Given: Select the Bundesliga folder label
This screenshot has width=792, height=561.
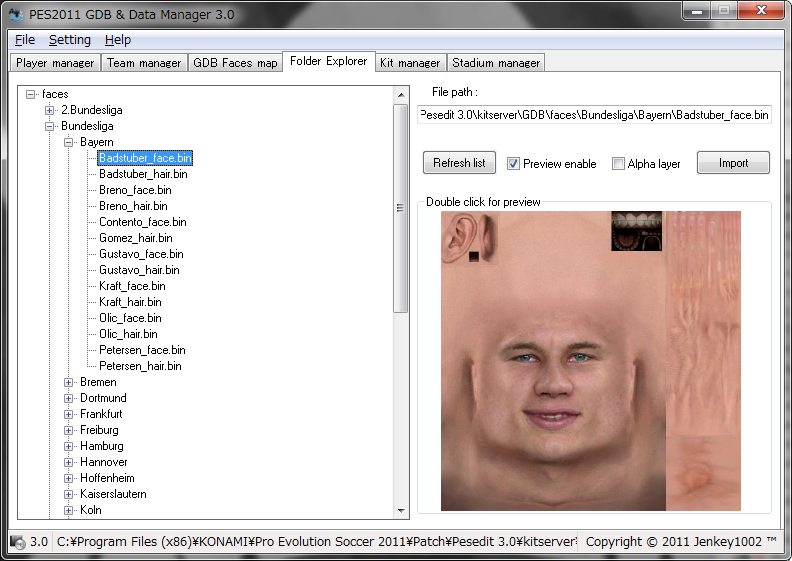Looking at the screenshot, I should [87, 126].
